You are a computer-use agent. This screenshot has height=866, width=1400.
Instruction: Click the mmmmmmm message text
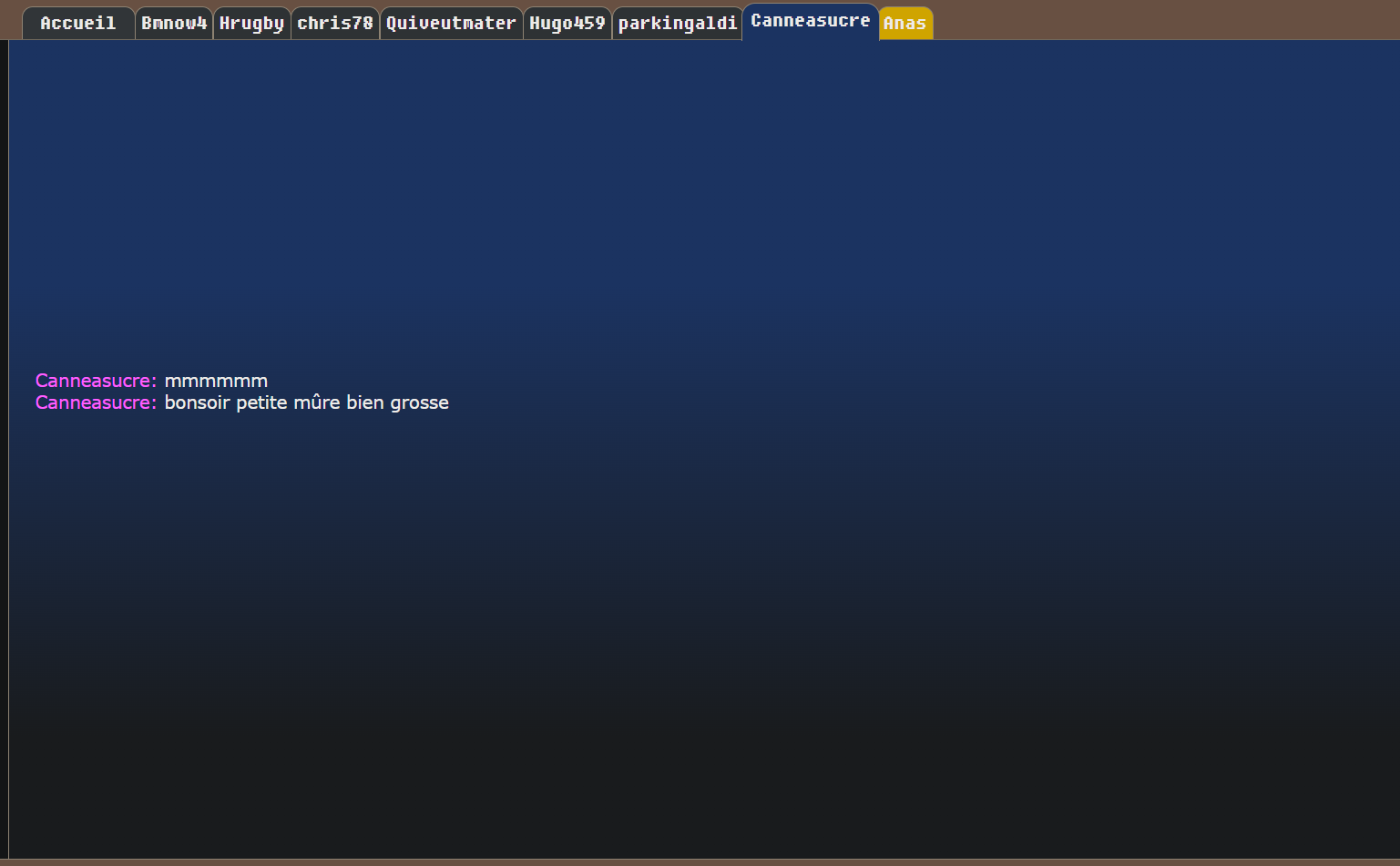[x=216, y=382]
